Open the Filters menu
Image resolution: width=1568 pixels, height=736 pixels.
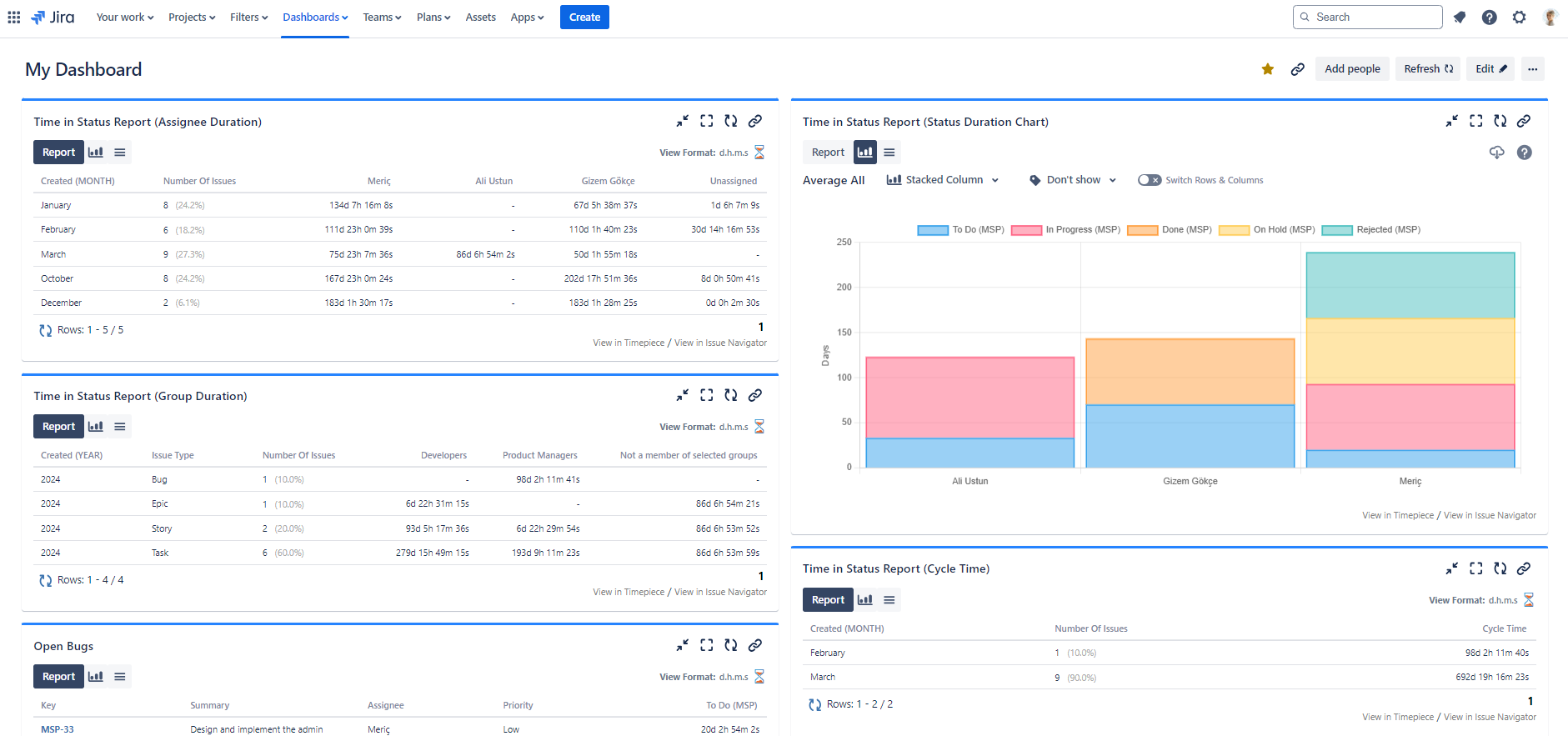tap(248, 18)
